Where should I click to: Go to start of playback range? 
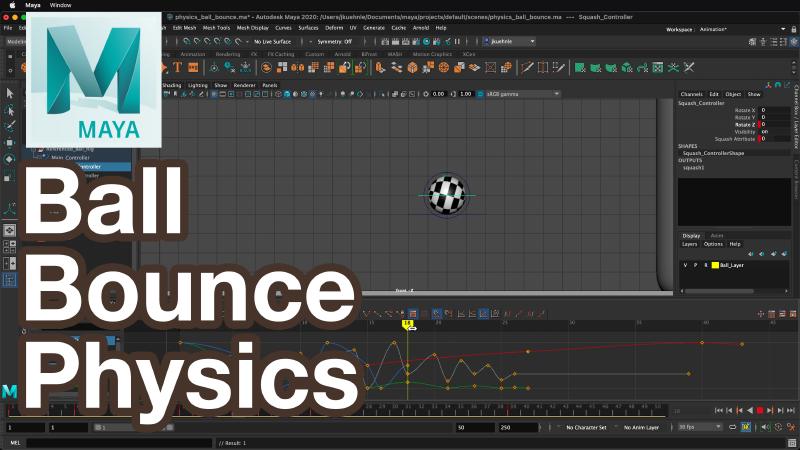coord(719,410)
